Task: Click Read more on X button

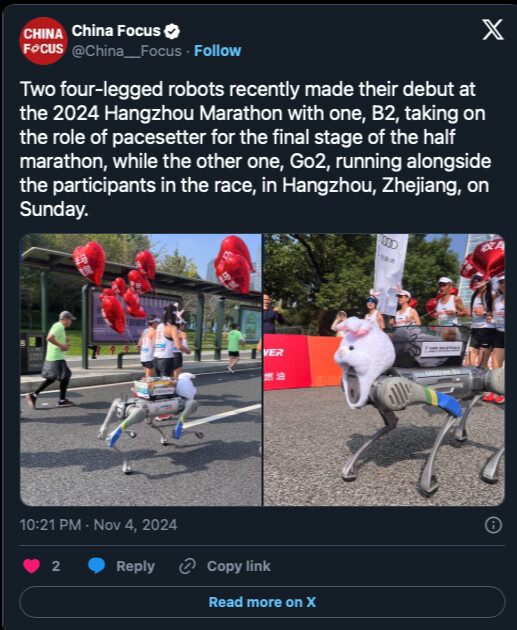Action: tap(262, 602)
